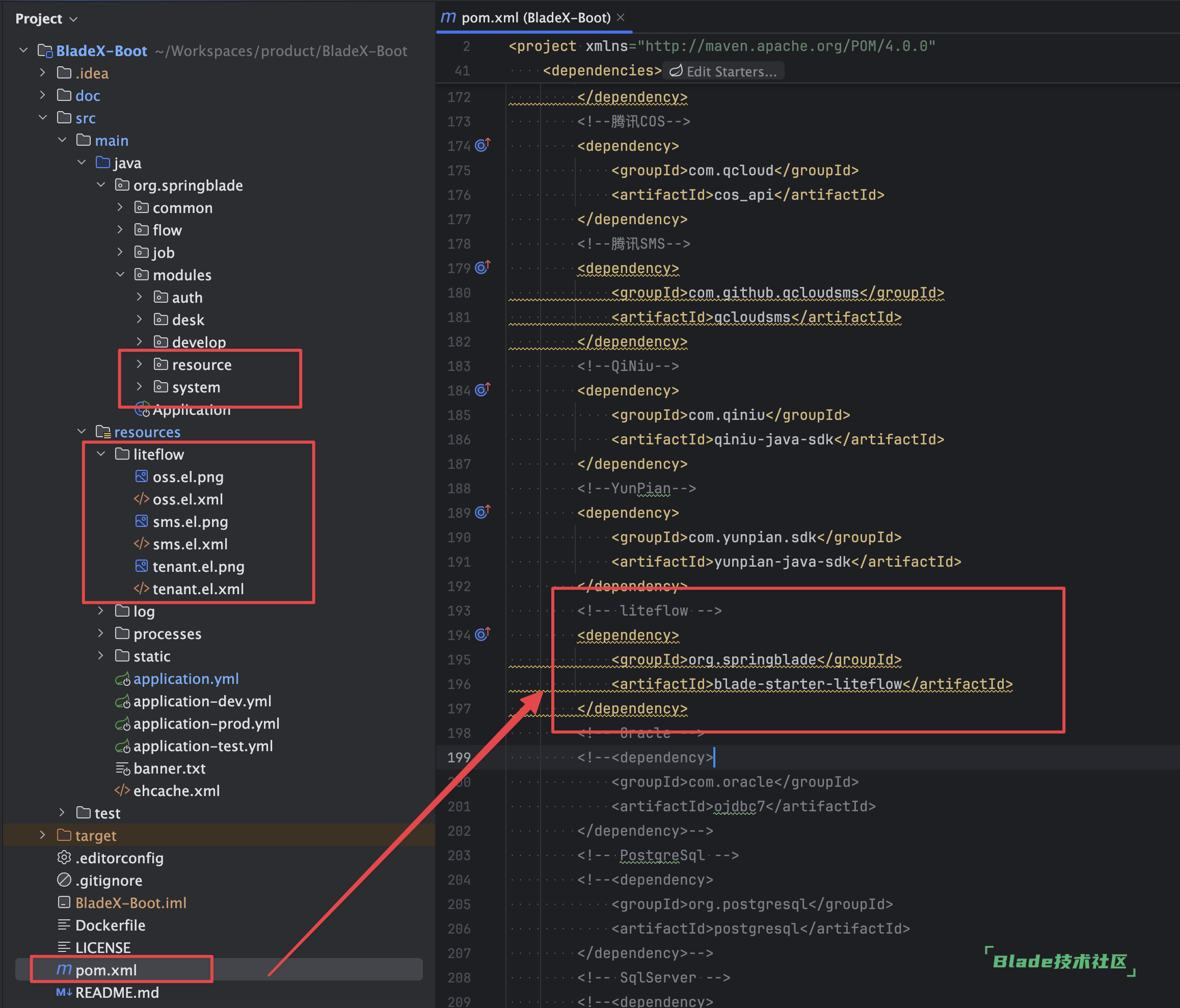Expand the static folder
Image resolution: width=1180 pixels, height=1008 pixels.
[101, 656]
